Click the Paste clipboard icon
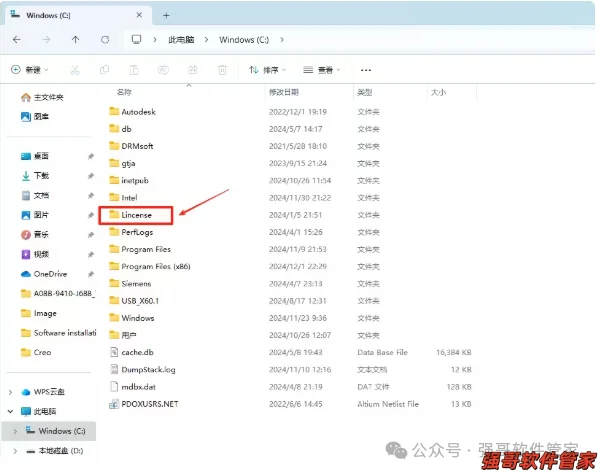 pyautogui.click(x=134, y=70)
